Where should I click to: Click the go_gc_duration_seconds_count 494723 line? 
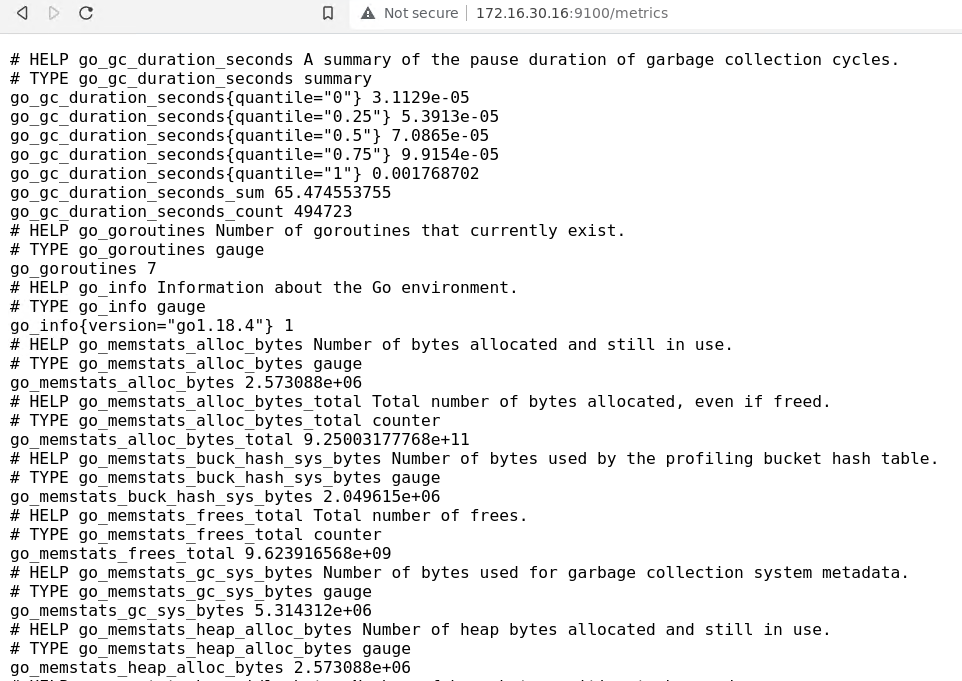click(182, 212)
